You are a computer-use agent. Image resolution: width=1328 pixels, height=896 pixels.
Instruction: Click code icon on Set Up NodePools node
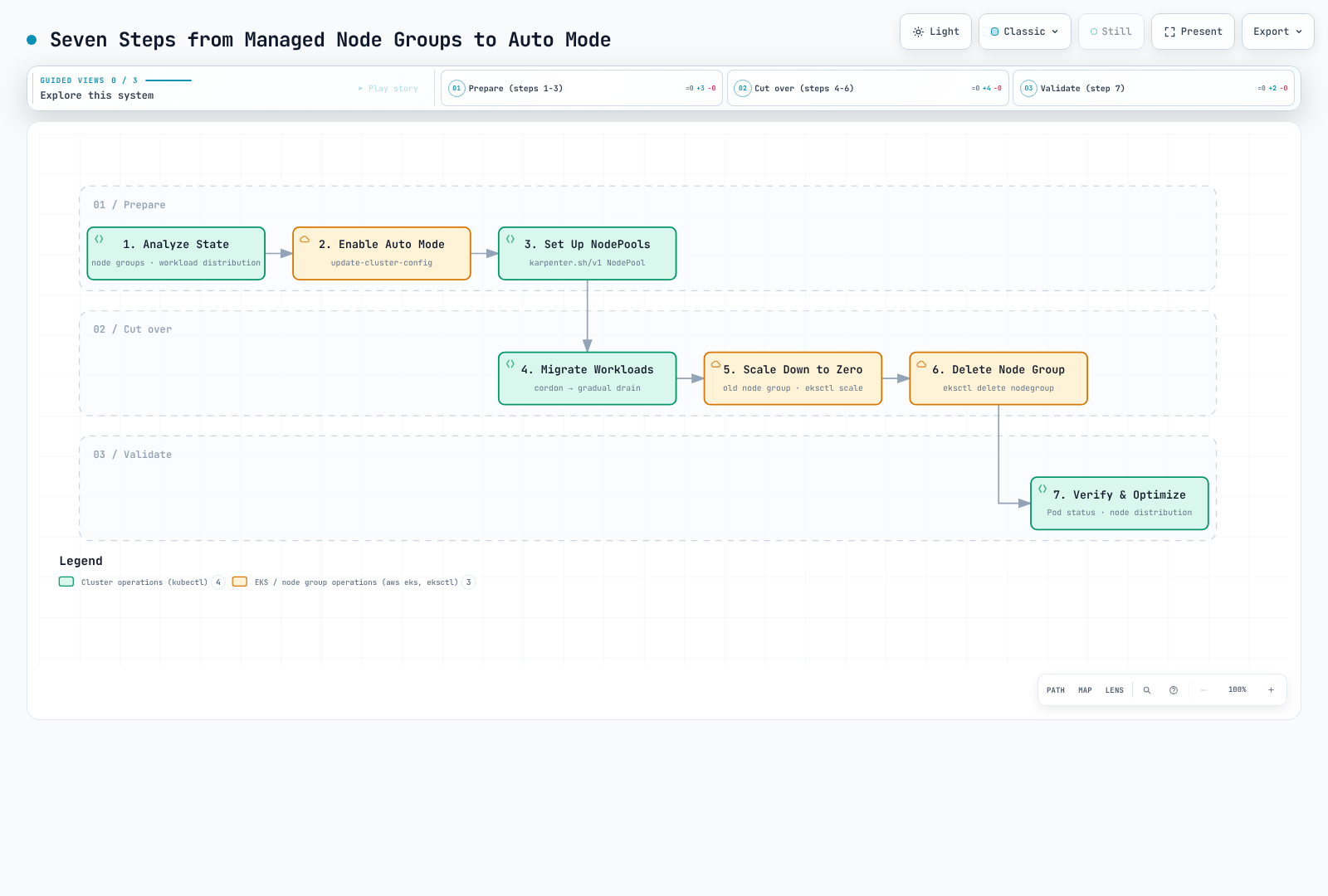coord(510,239)
